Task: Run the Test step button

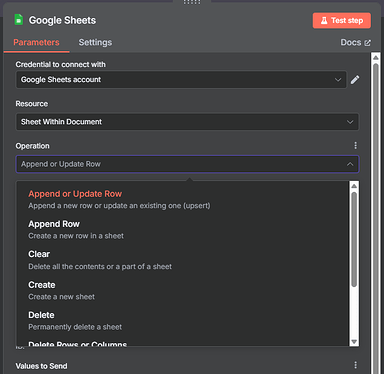Action: (342, 21)
